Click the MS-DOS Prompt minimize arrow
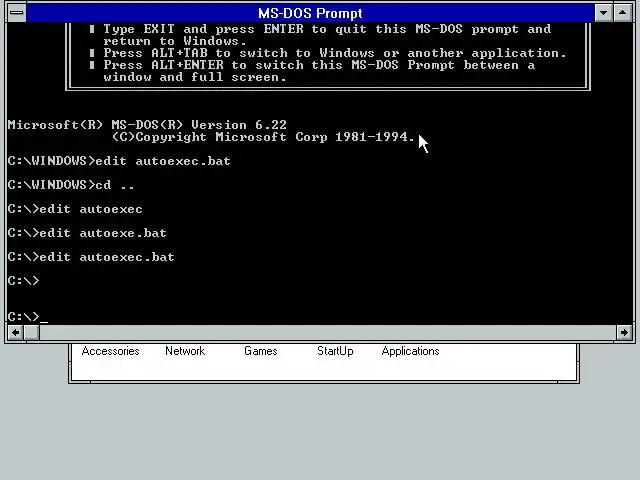 pos(603,13)
